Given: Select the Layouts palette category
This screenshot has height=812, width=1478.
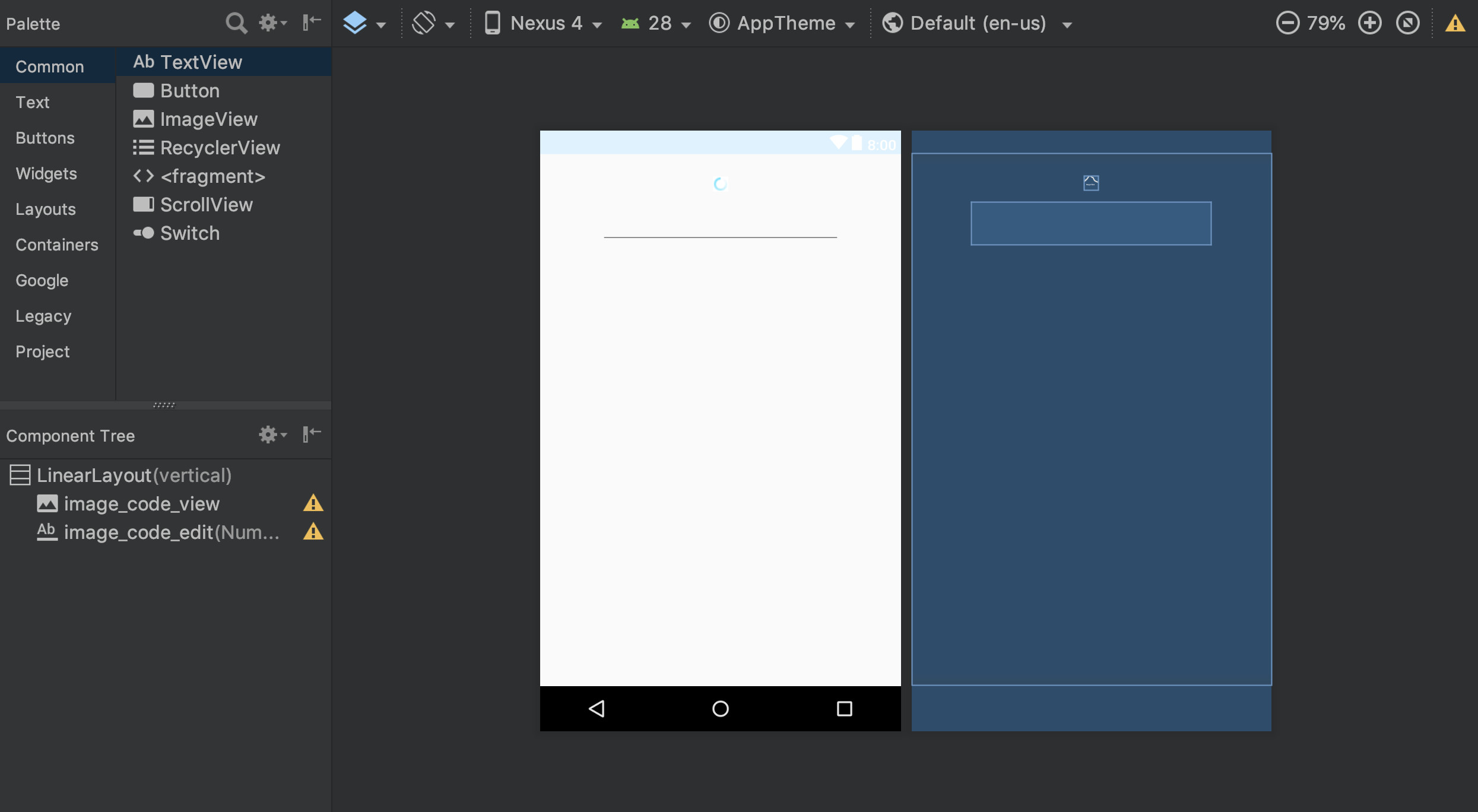Looking at the screenshot, I should (x=58, y=208).
